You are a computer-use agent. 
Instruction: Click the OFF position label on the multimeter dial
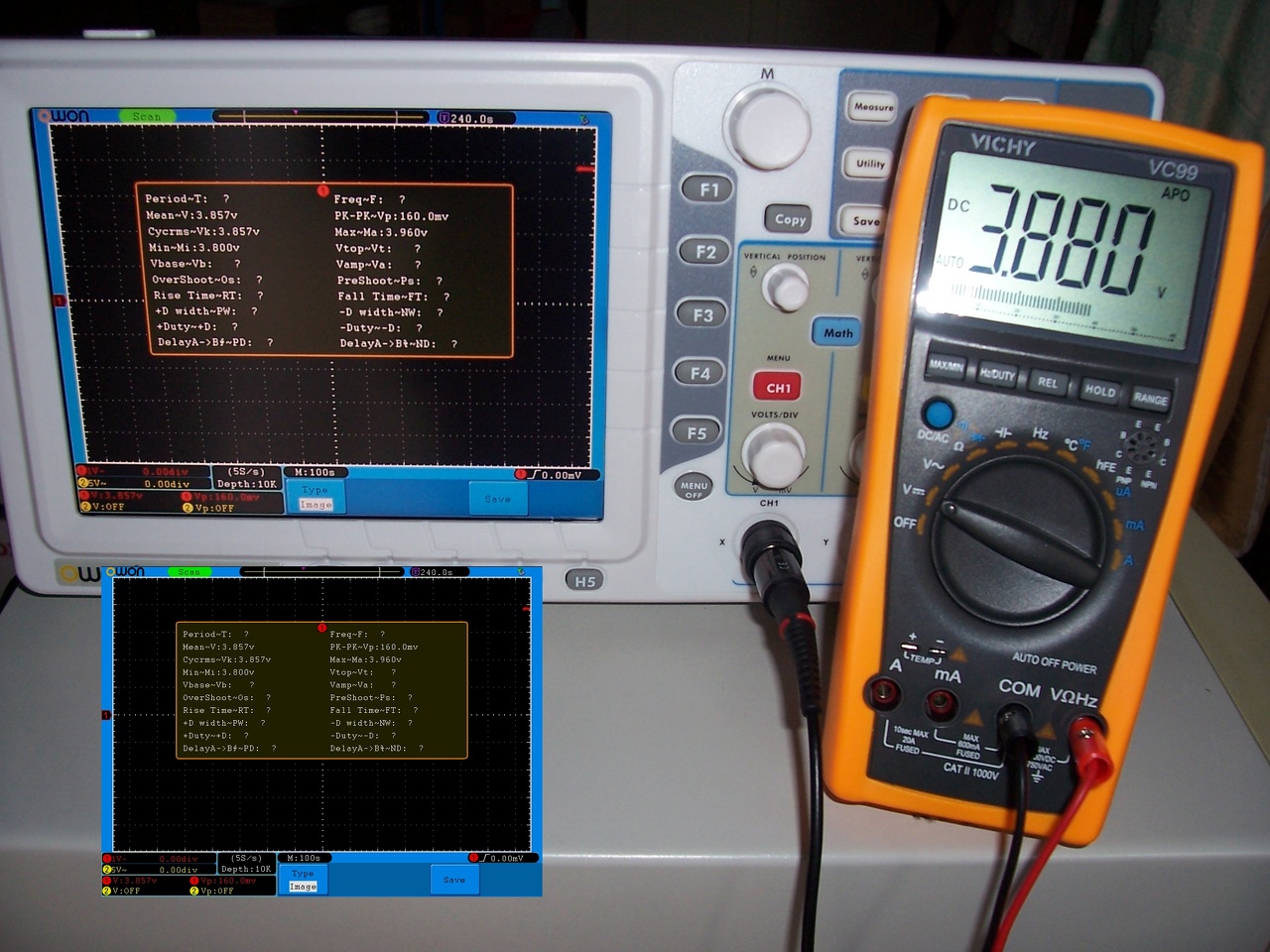tap(905, 523)
